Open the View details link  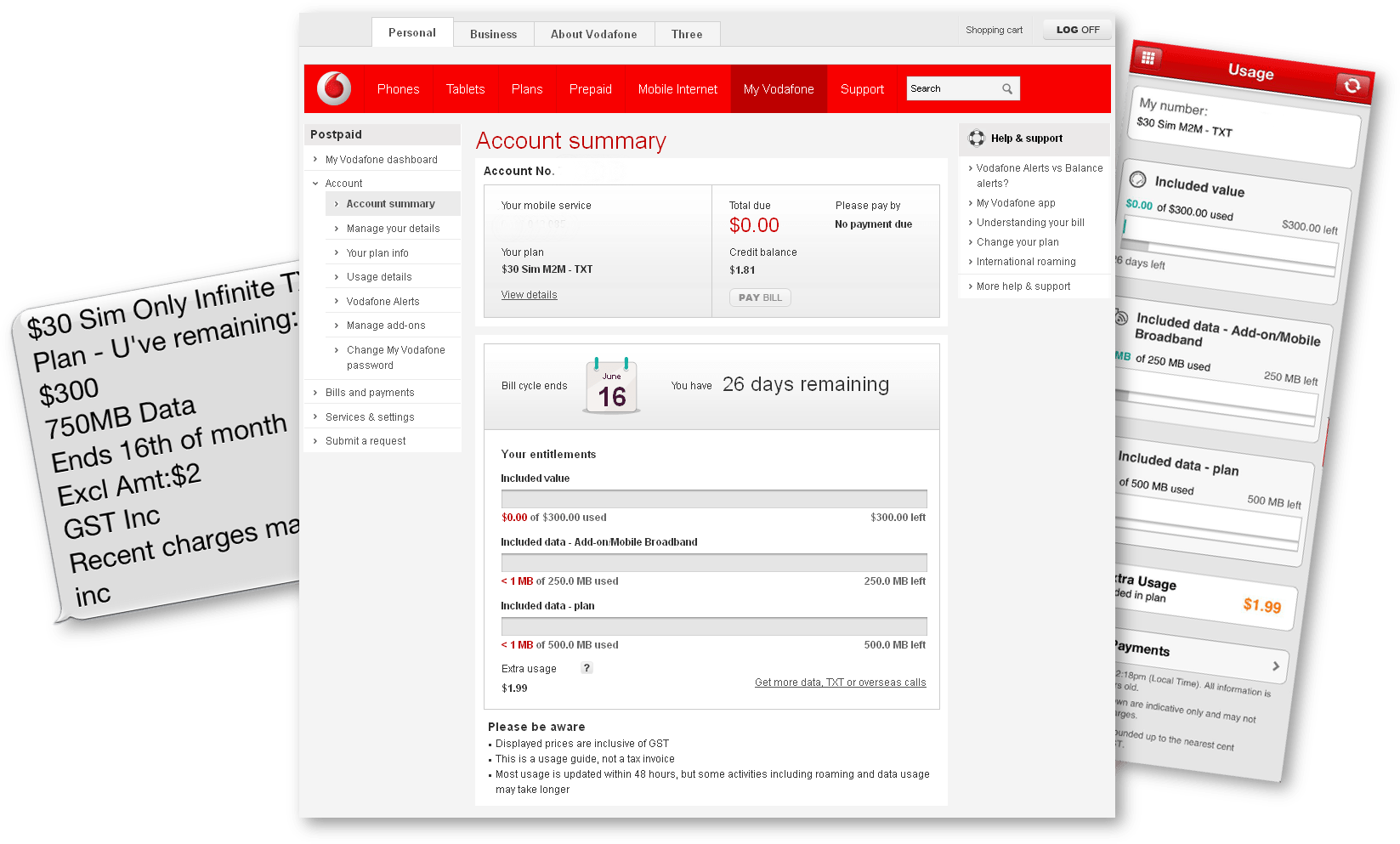click(529, 294)
